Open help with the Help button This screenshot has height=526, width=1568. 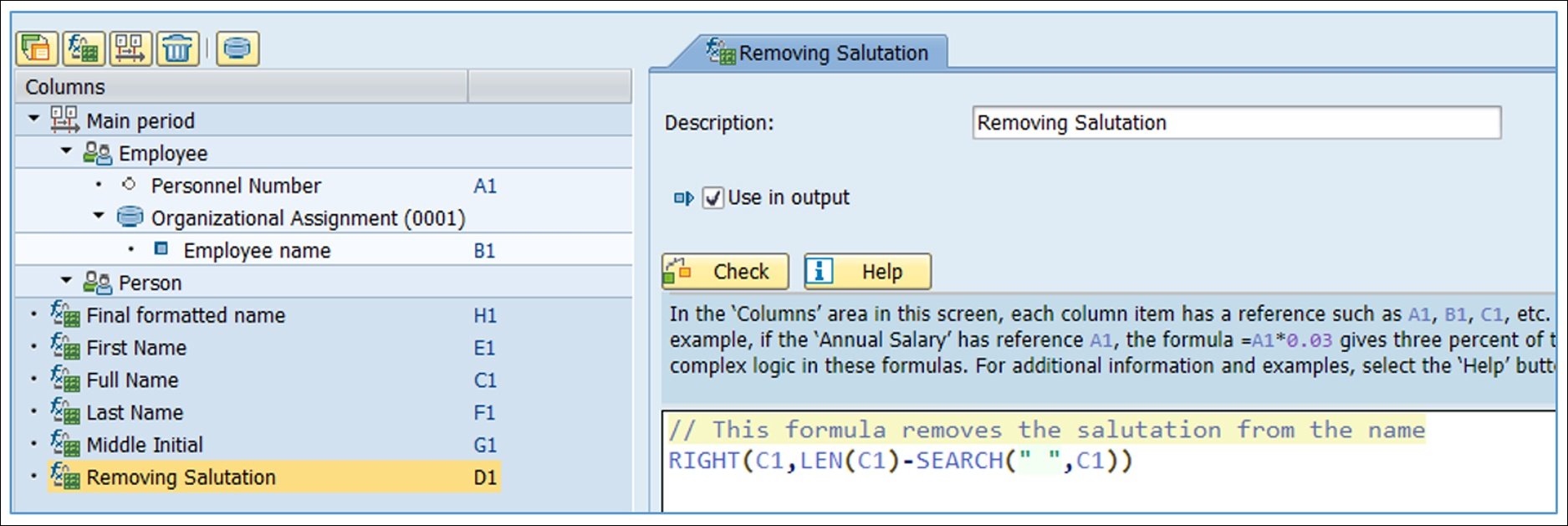tap(869, 271)
